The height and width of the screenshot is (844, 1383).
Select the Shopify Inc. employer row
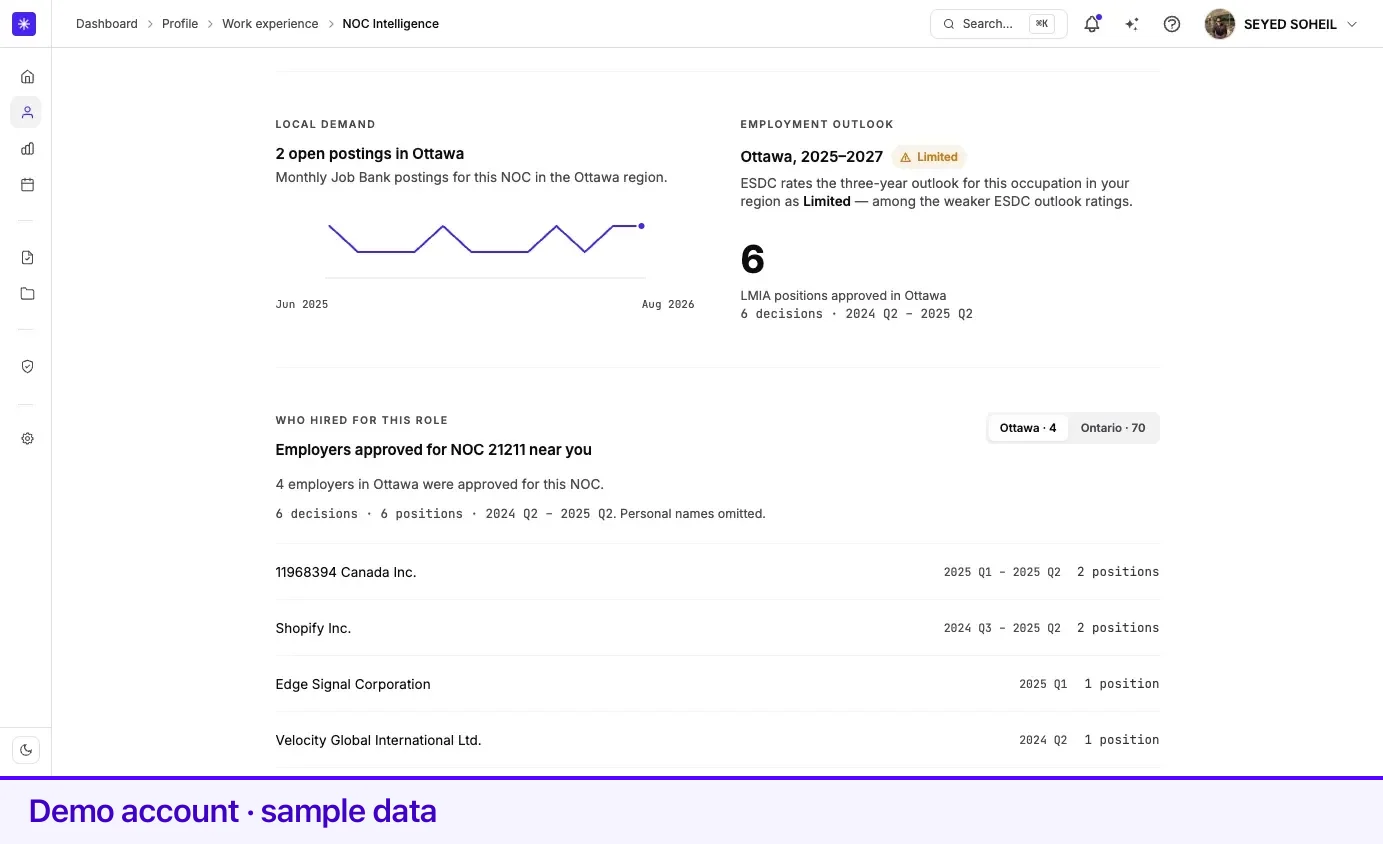click(x=717, y=628)
